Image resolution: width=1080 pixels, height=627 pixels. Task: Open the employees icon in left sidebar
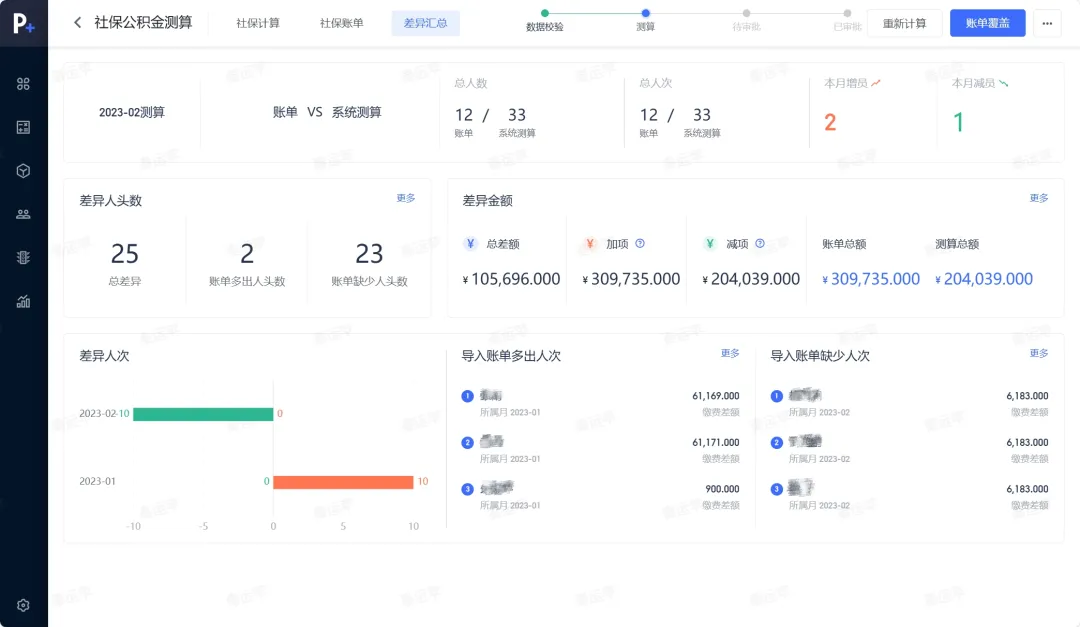[x=23, y=213]
